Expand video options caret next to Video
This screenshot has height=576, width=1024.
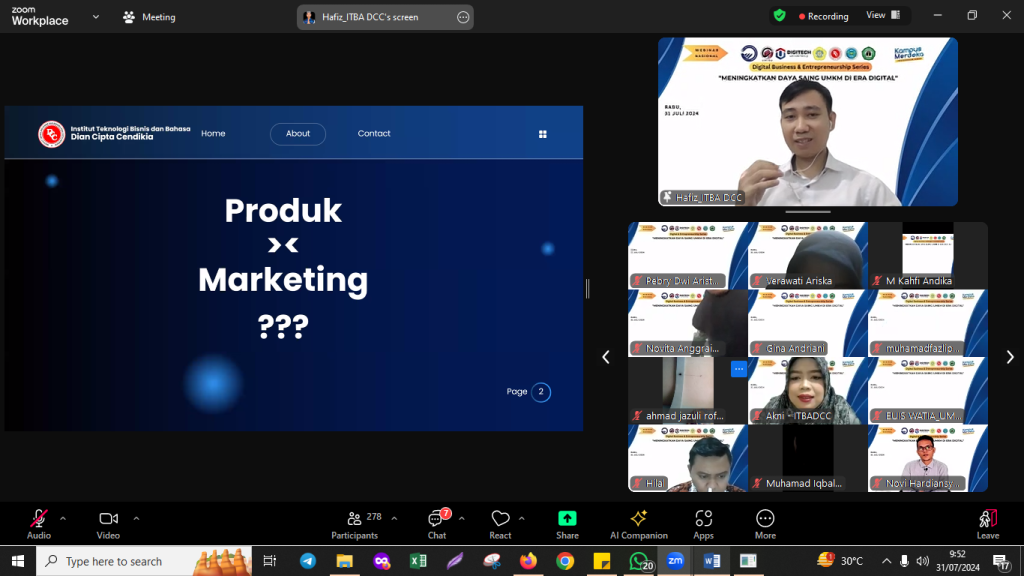click(x=136, y=518)
